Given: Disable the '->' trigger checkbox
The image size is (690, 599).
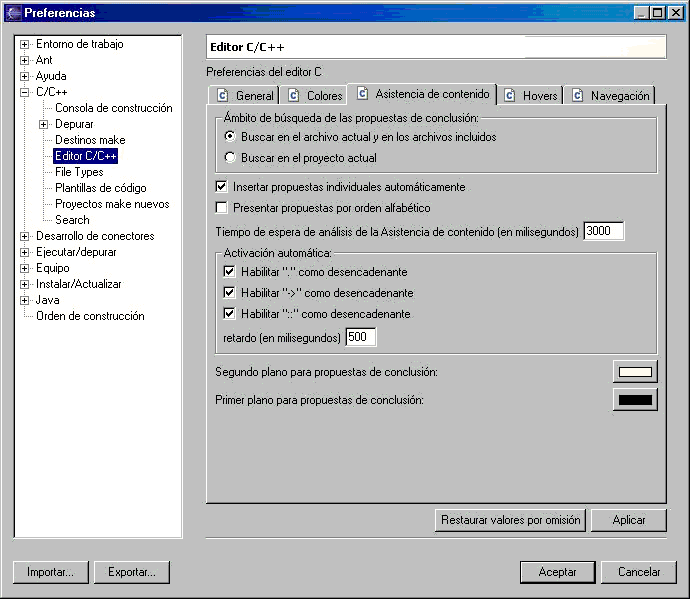Looking at the screenshot, I should 230,293.
